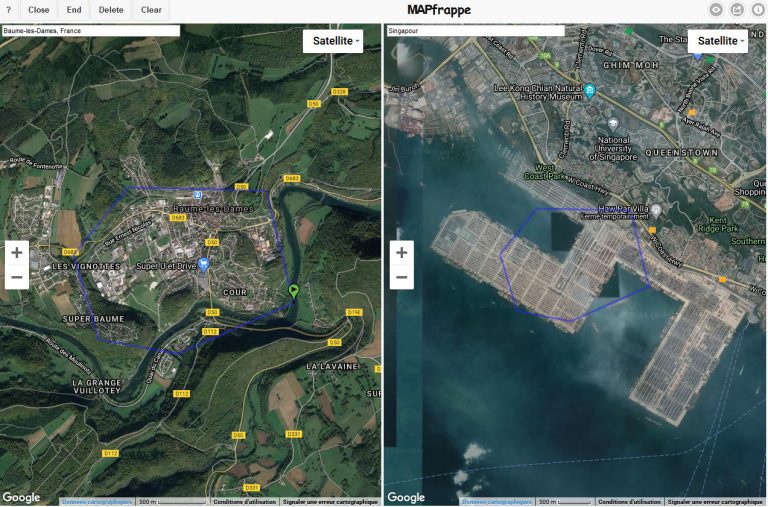
Task: Click the D683 road shield inside the polygon
Action: pos(178,217)
